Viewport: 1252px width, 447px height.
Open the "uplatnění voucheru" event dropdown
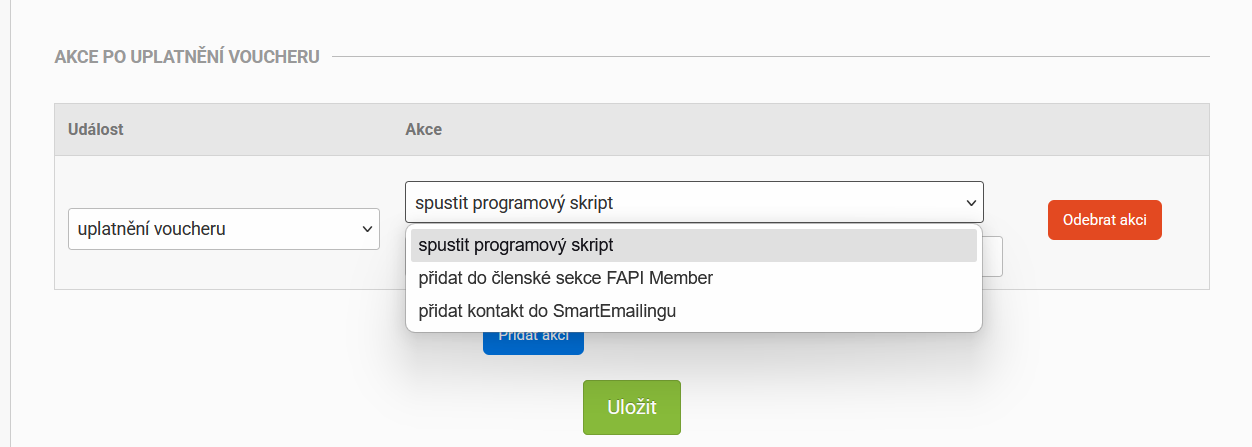(224, 229)
